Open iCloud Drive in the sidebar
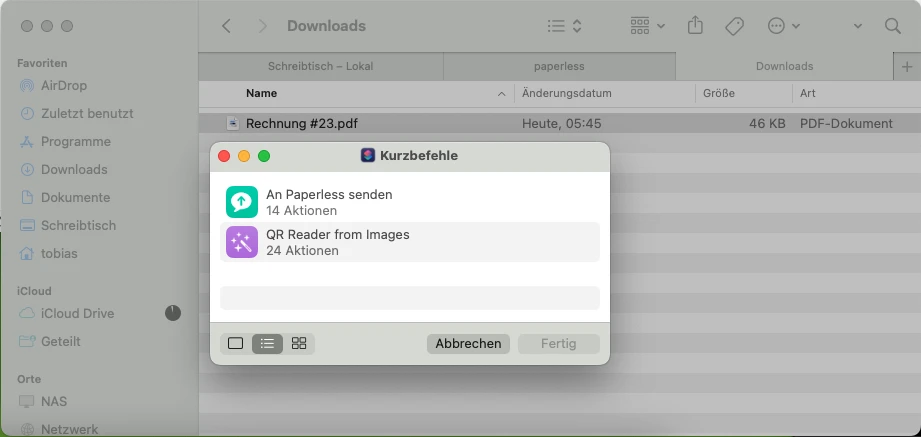 tap(67, 314)
